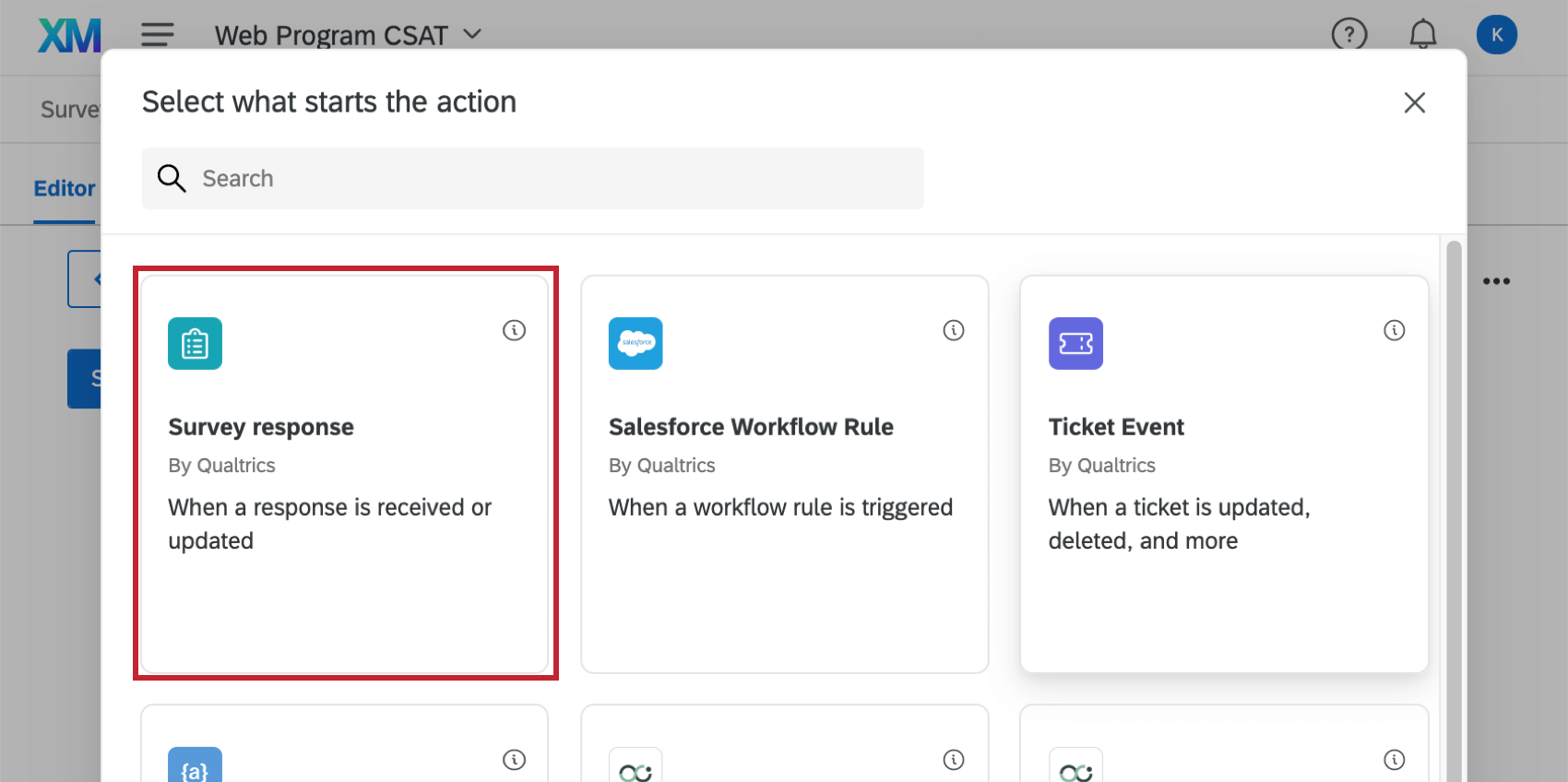Viewport: 1568px width, 782px height.
Task: Open the three-dot more options menu
Action: (1496, 281)
